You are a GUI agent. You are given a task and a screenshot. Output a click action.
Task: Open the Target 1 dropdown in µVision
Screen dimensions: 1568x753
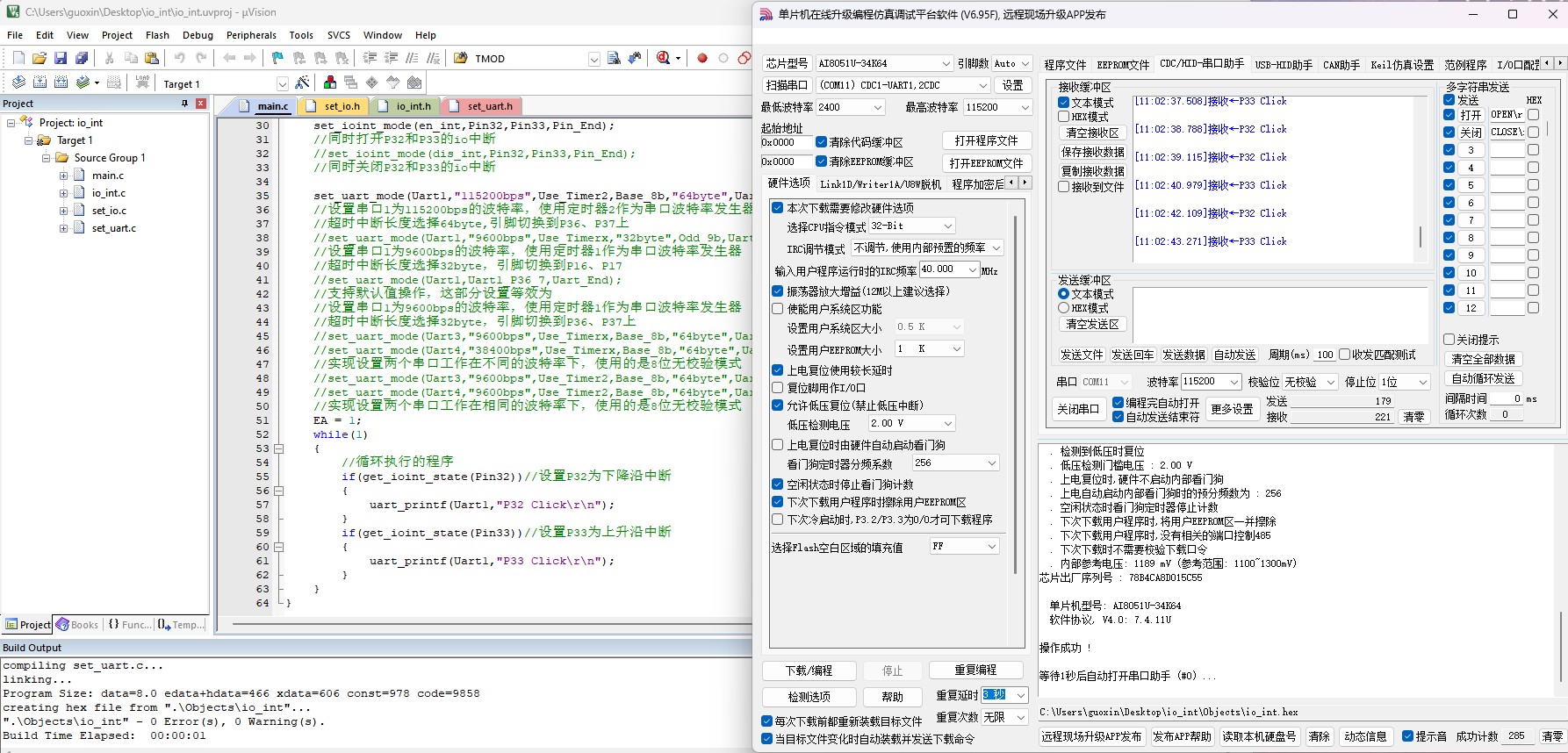[282, 84]
